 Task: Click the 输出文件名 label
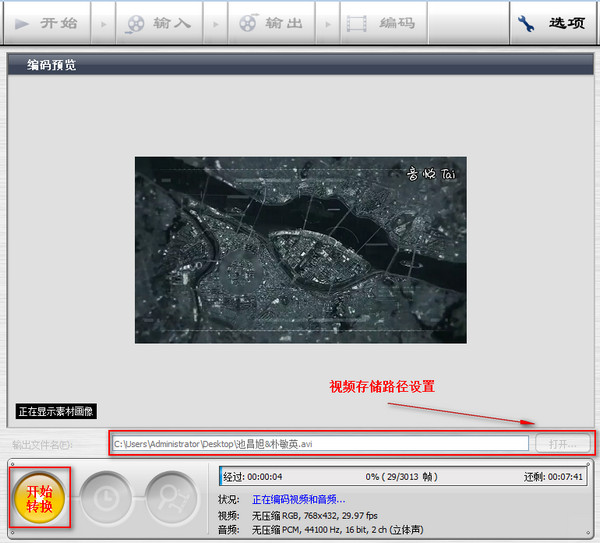[42, 445]
